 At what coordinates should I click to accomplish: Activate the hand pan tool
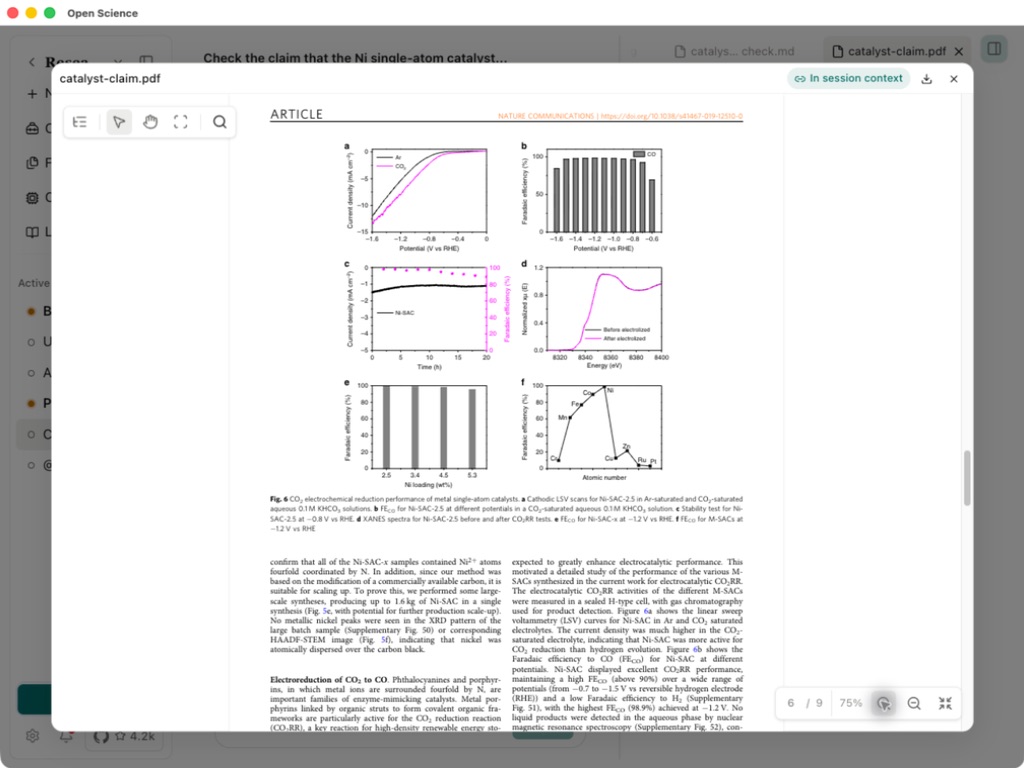point(150,122)
